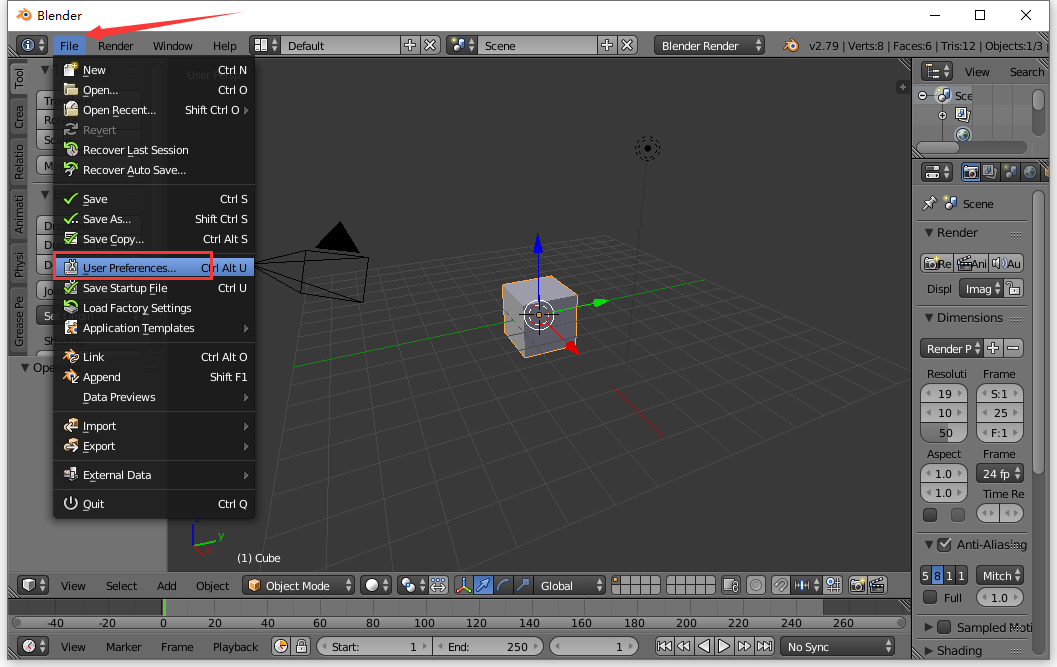Choose User Preferences from the File menu
Image resolution: width=1057 pixels, height=667 pixels.
[x=132, y=267]
